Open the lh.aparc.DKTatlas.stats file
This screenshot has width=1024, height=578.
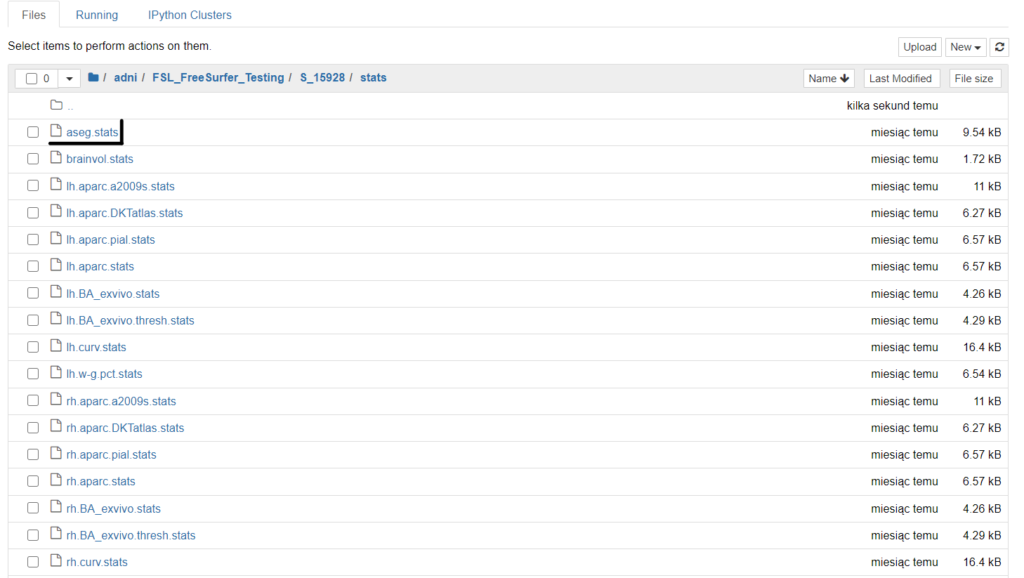pyautogui.click(x=124, y=213)
